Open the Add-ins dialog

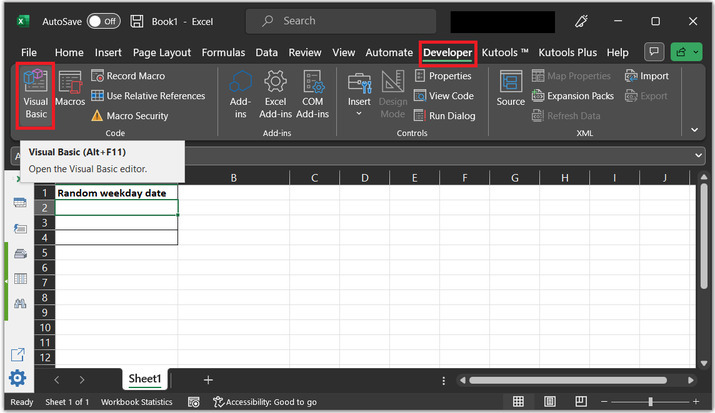point(240,95)
